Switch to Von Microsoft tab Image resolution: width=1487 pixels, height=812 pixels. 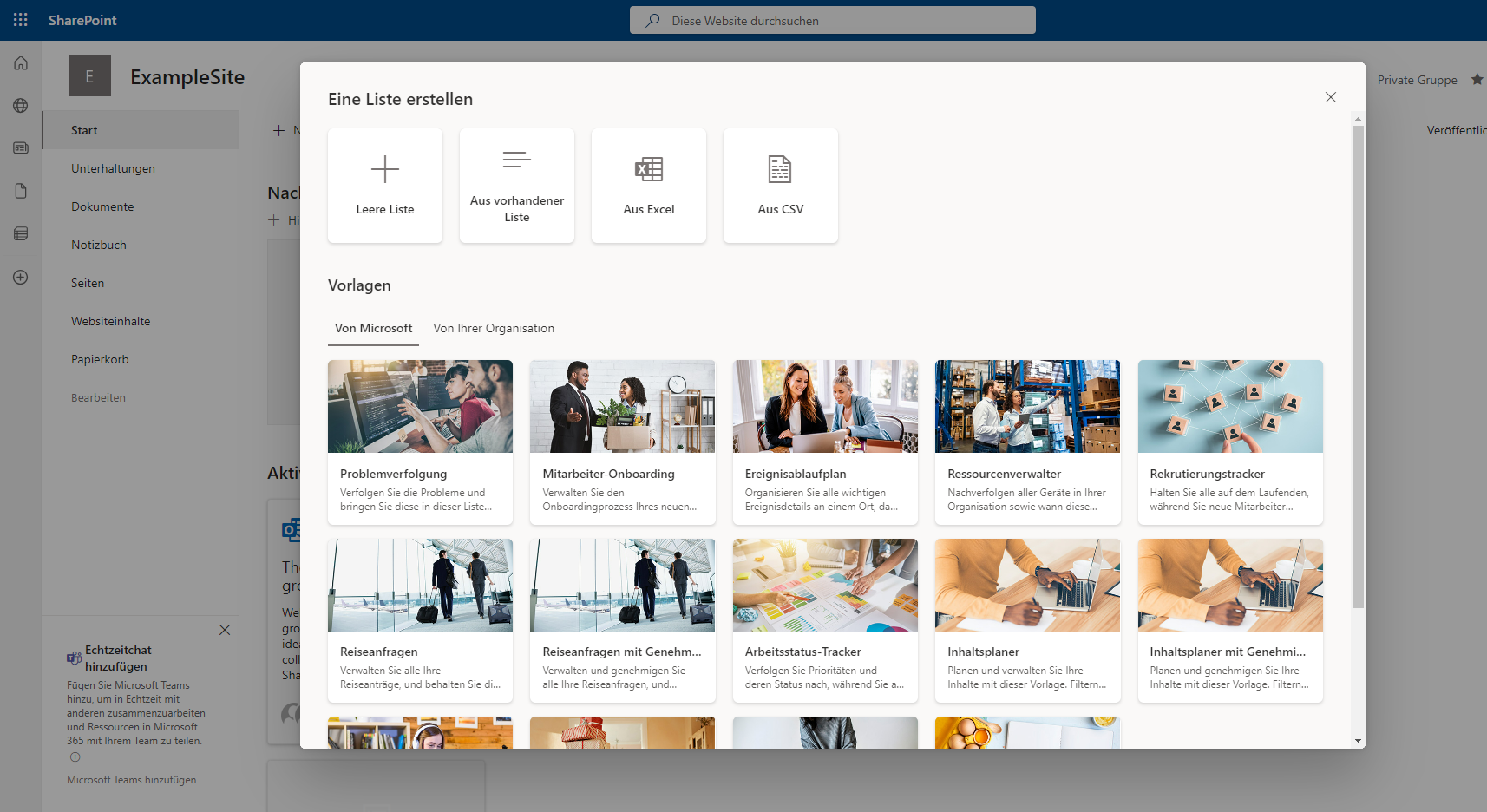pyautogui.click(x=374, y=328)
